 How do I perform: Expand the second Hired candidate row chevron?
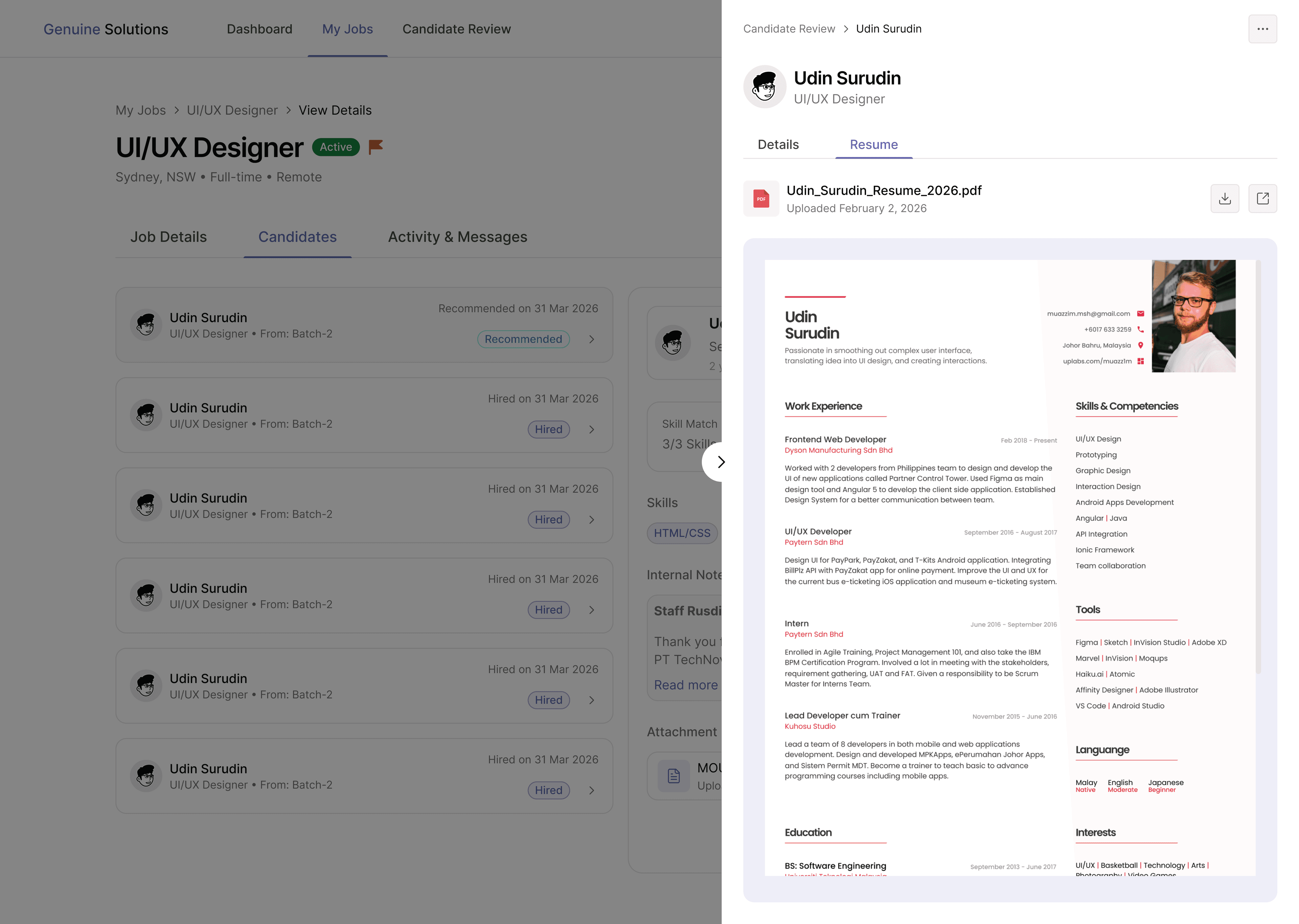[592, 519]
